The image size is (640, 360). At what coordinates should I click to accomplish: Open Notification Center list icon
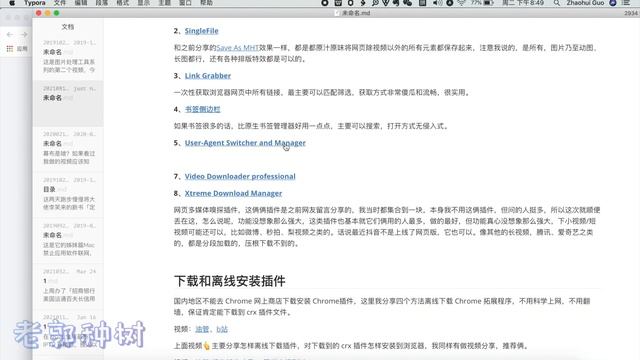(626, 3)
